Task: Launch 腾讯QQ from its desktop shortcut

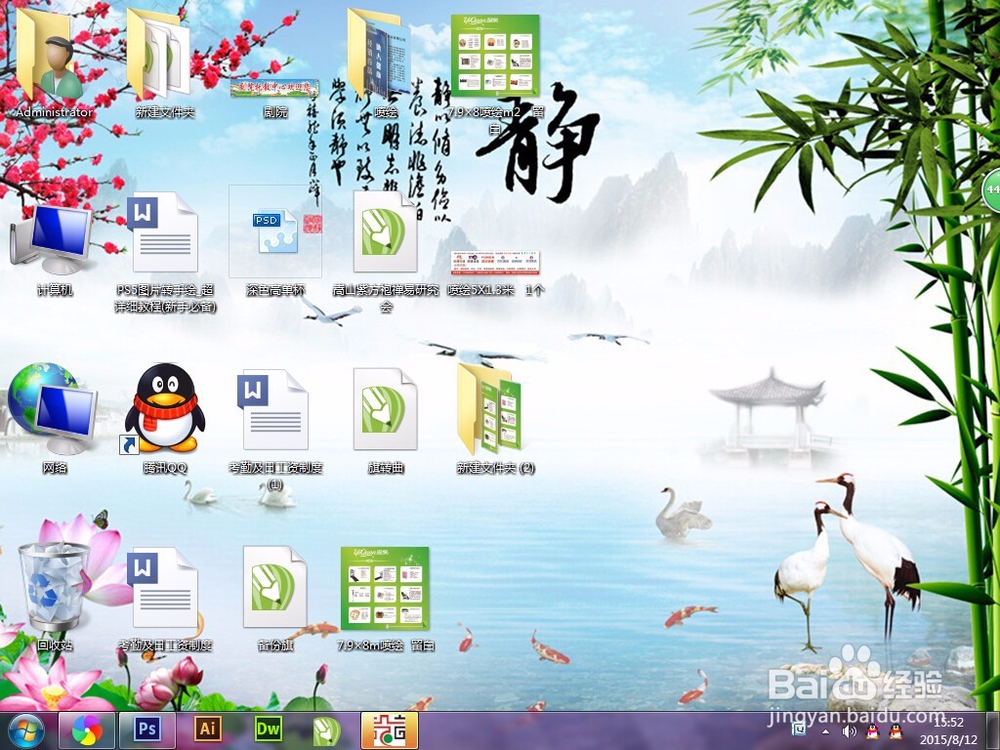Action: (x=164, y=410)
